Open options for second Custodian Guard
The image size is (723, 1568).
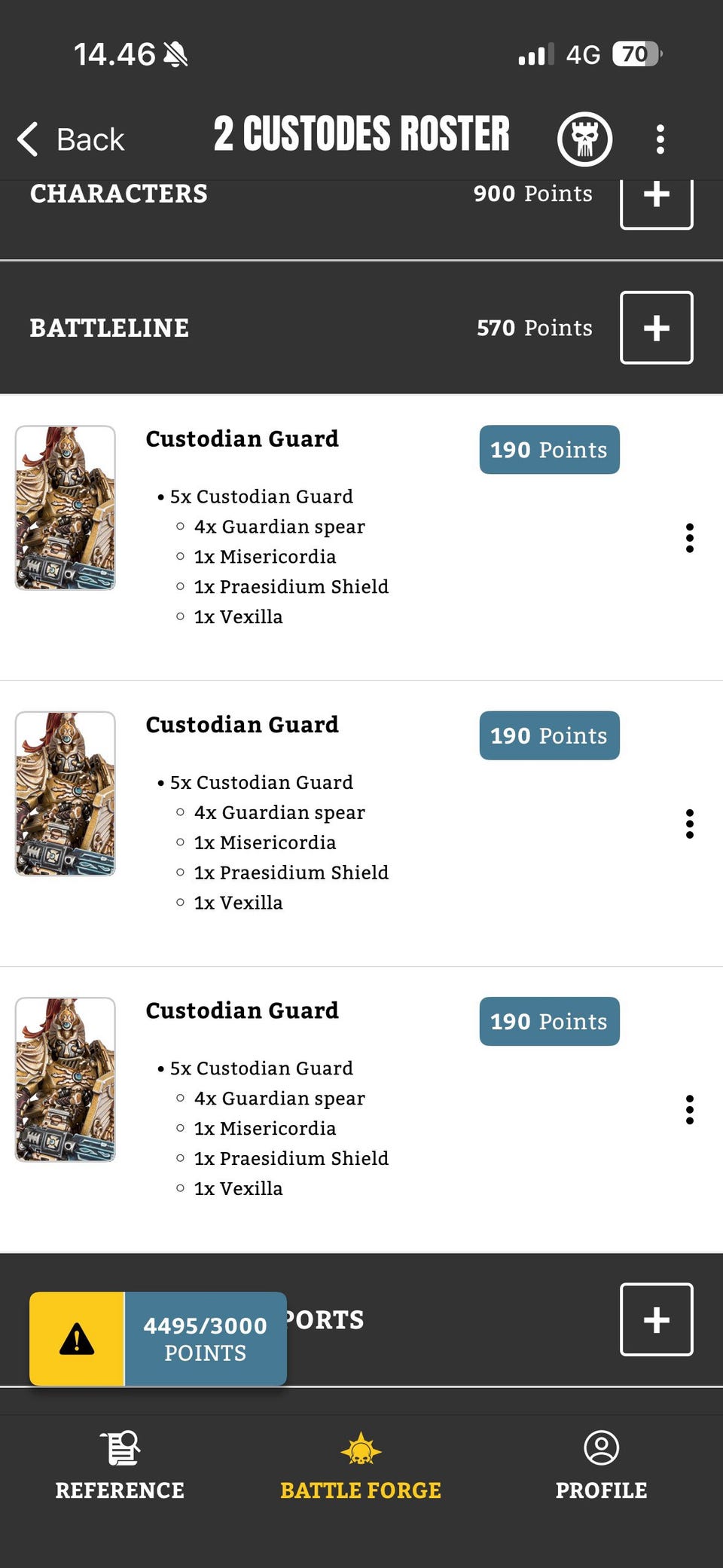(689, 824)
